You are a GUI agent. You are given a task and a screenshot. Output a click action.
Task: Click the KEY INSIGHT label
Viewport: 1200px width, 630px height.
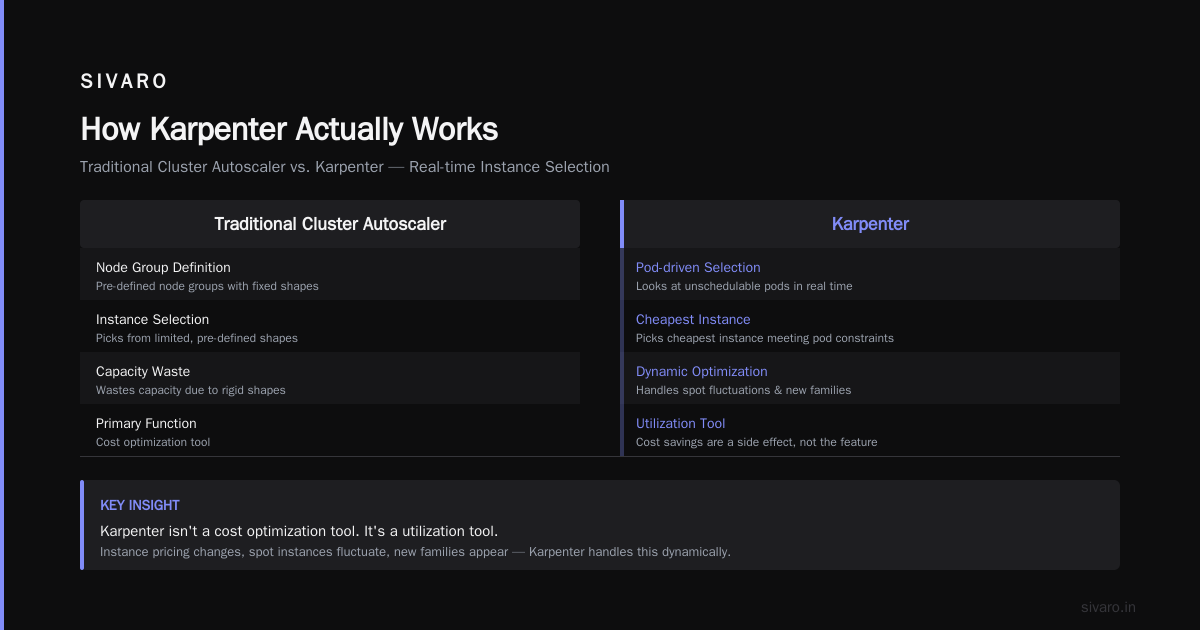tap(140, 505)
